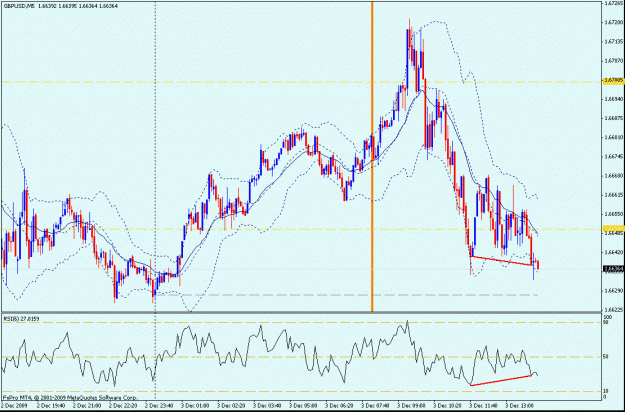Click the 3 Dec 03:40 time label
Image resolution: width=625 pixels, height=412 pixels.
[267, 406]
